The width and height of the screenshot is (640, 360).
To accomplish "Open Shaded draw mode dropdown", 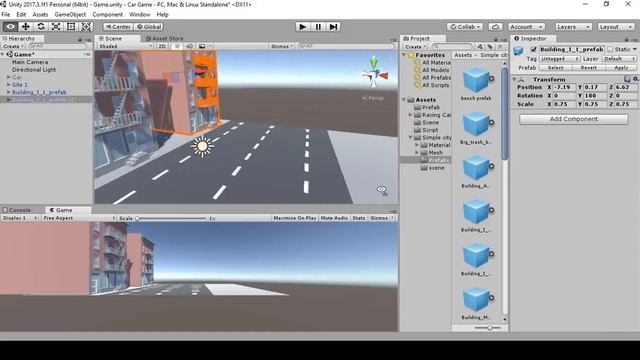I will [125, 46].
